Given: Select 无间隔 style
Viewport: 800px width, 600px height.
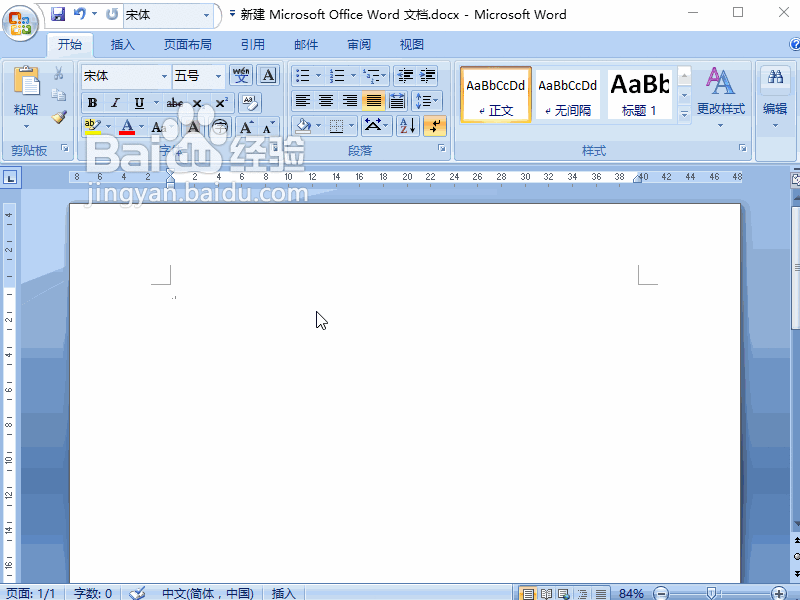Looking at the screenshot, I should 568,95.
